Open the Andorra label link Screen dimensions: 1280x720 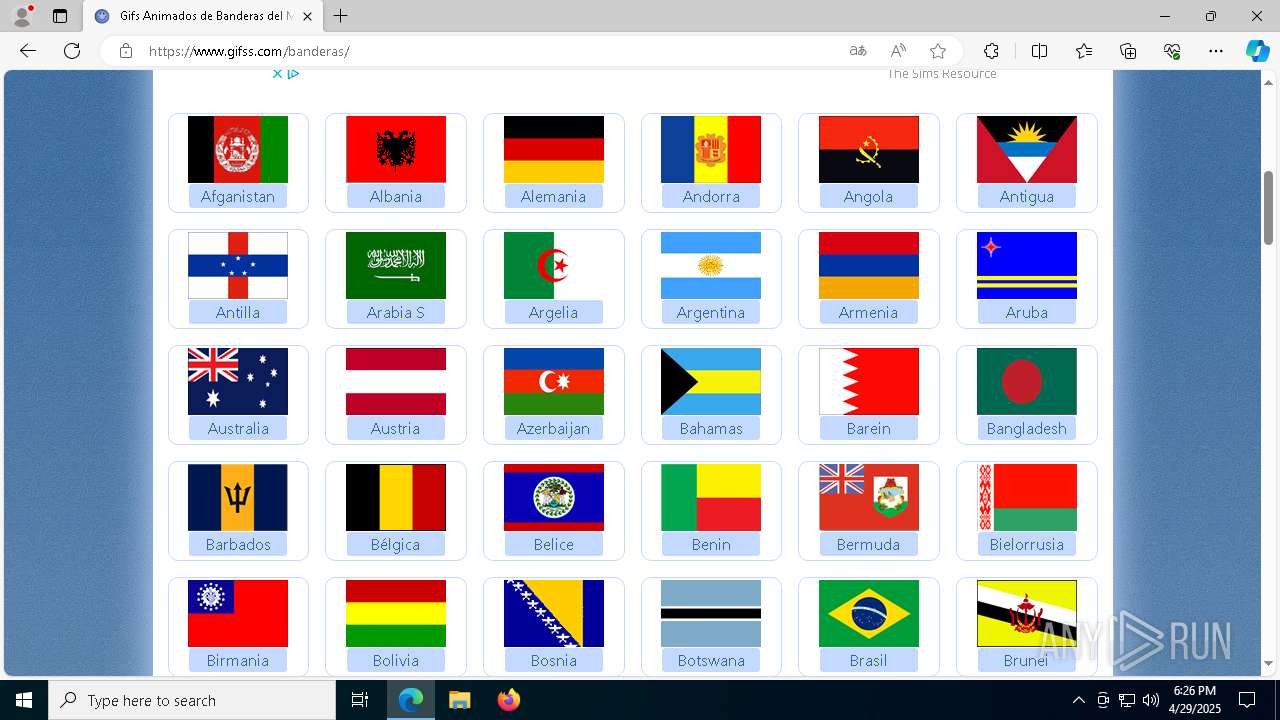(711, 197)
